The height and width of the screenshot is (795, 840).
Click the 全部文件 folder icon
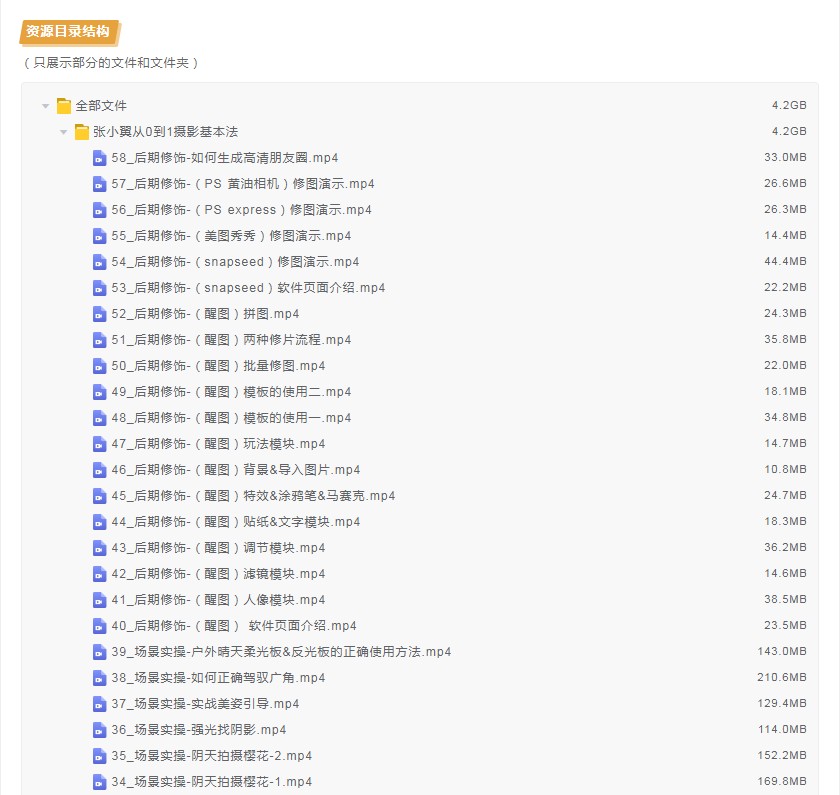[64, 106]
